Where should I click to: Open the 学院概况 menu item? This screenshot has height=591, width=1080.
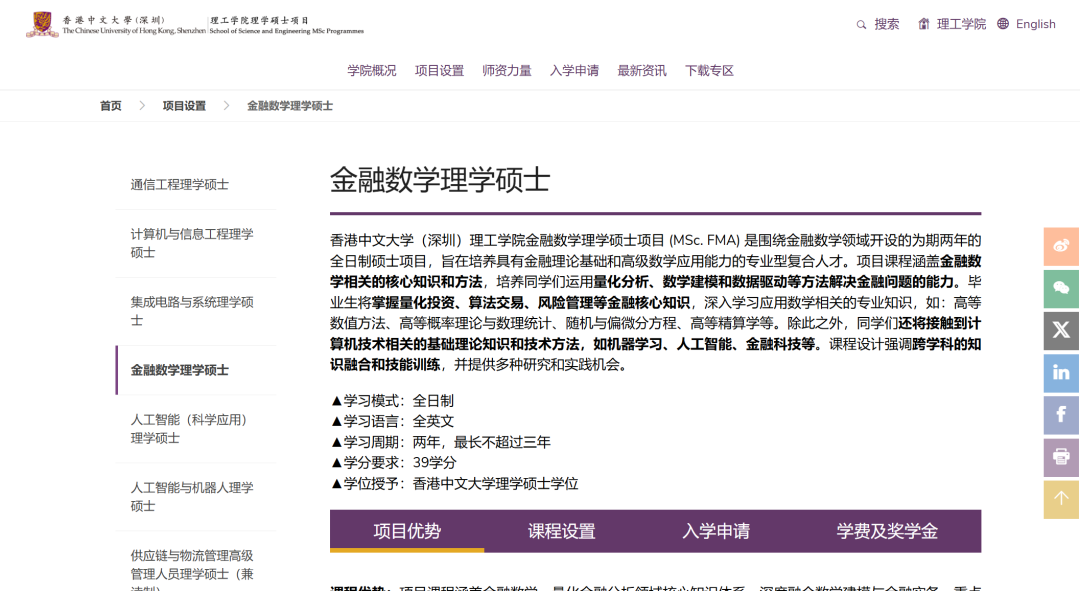371,70
